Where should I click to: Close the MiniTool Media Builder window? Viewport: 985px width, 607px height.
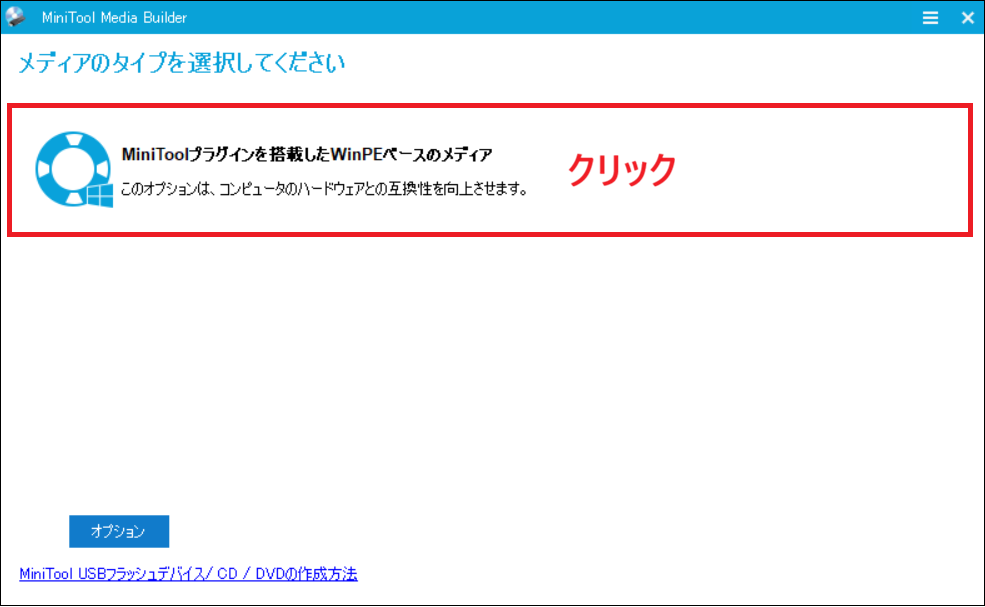[x=967, y=18]
